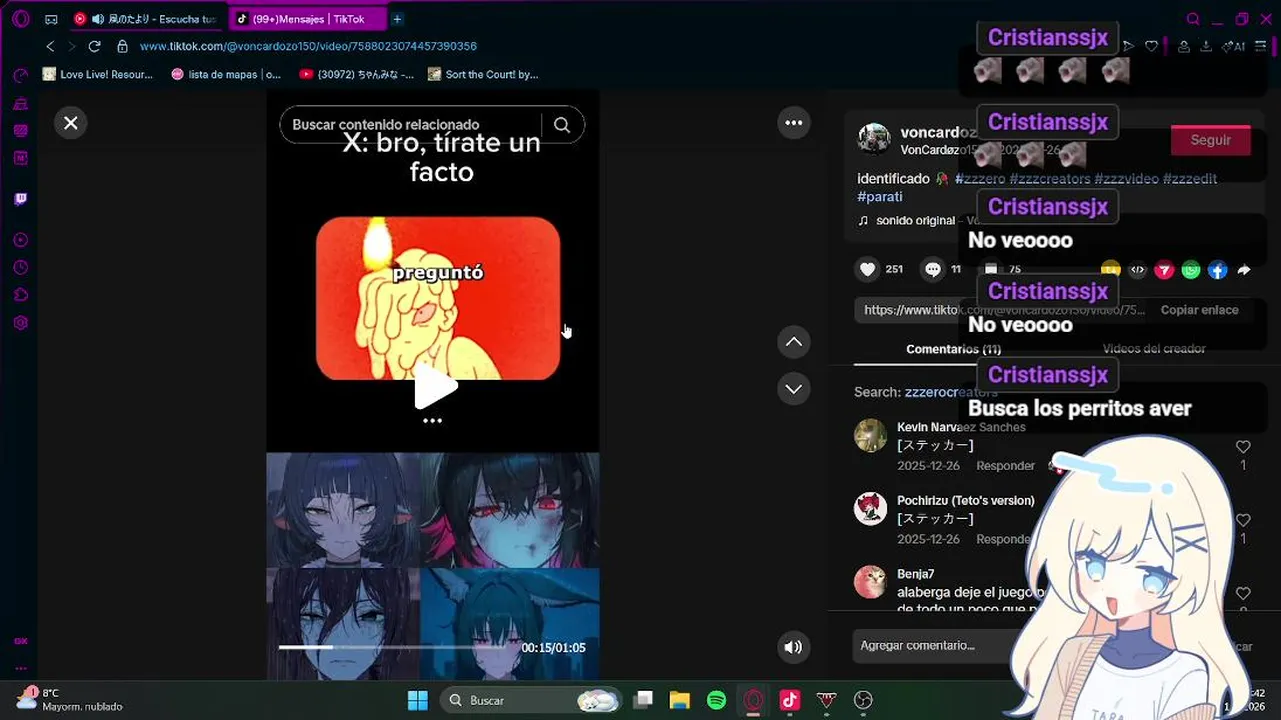This screenshot has width=1281, height=720.
Task: Open the browser search magnifier icon top right
Action: pyautogui.click(x=1193, y=19)
